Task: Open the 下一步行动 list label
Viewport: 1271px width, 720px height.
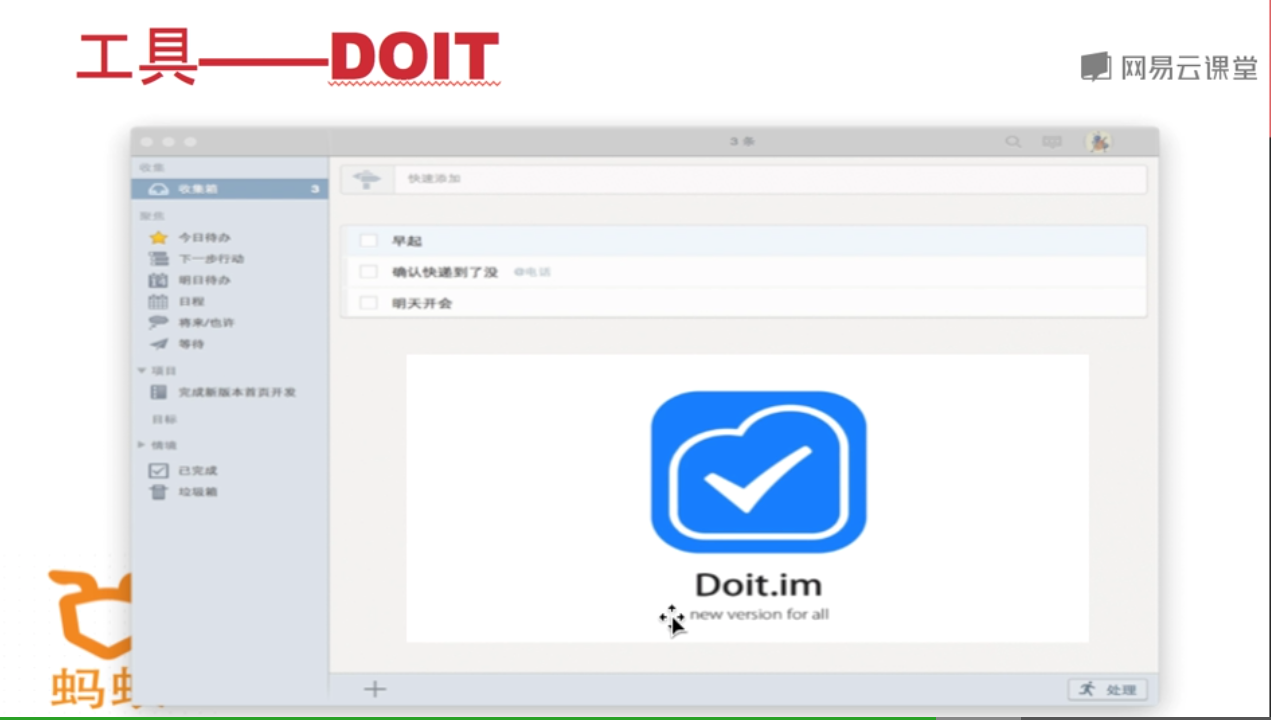Action: [x=211, y=259]
